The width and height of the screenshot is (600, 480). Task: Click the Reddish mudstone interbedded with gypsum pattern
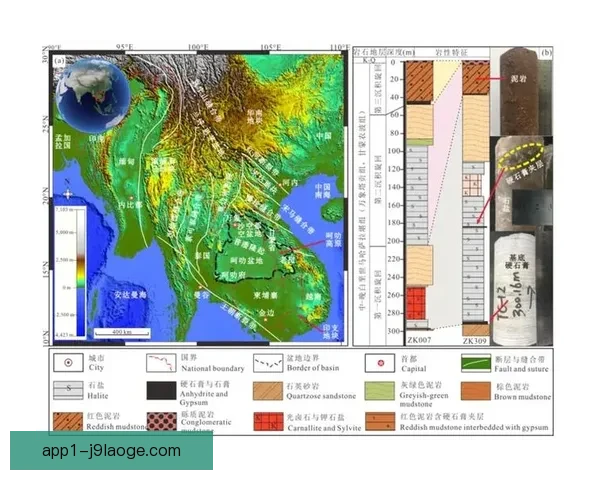(380, 421)
